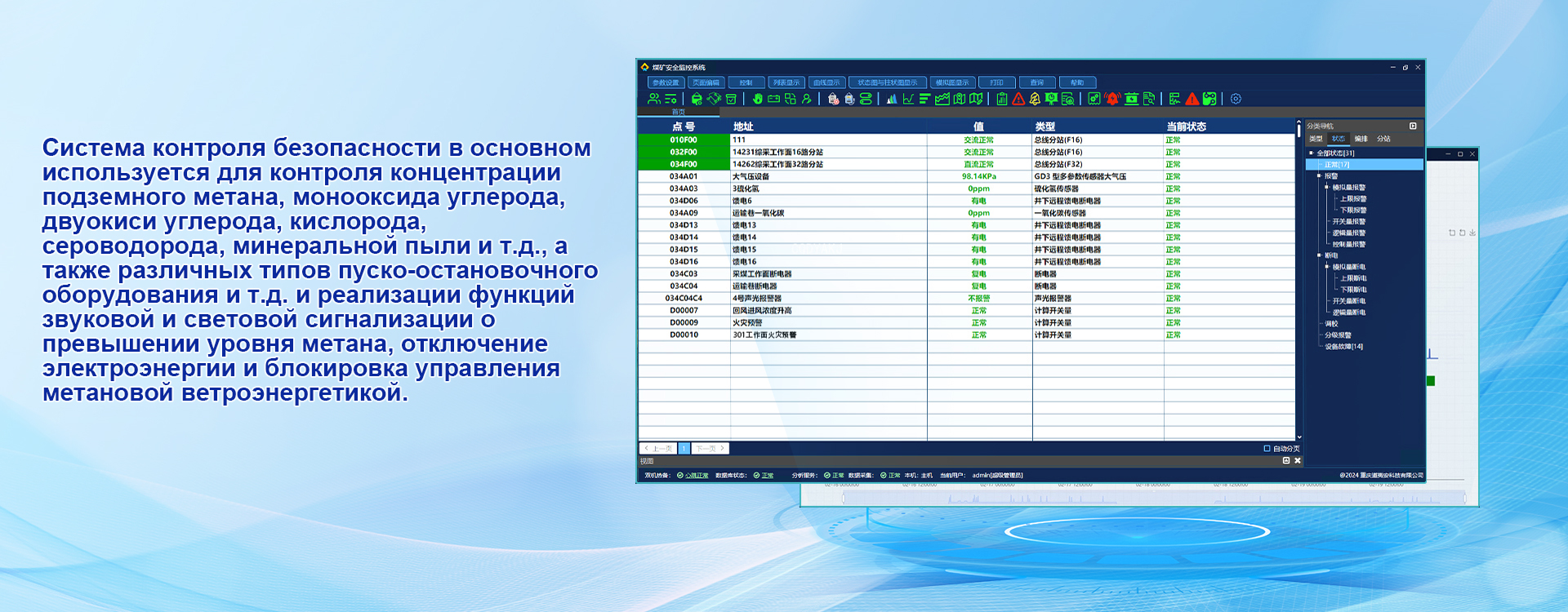Open the blue settings gear icon

[x=1236, y=99]
